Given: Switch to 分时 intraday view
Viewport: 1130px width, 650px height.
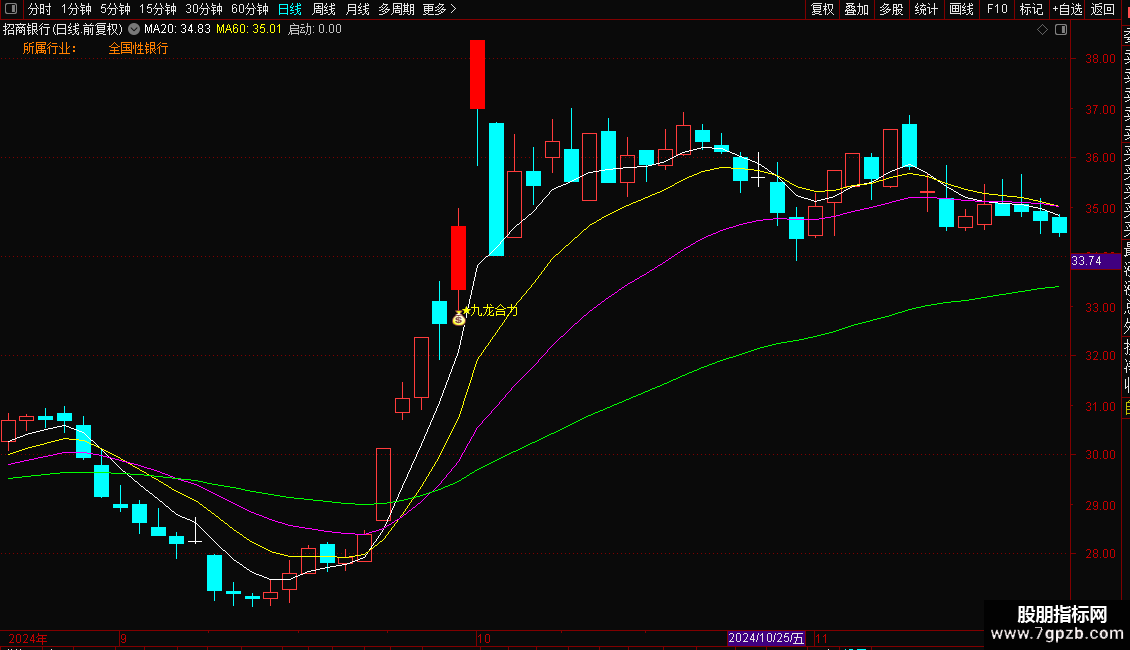Looking at the screenshot, I should pos(40,9).
